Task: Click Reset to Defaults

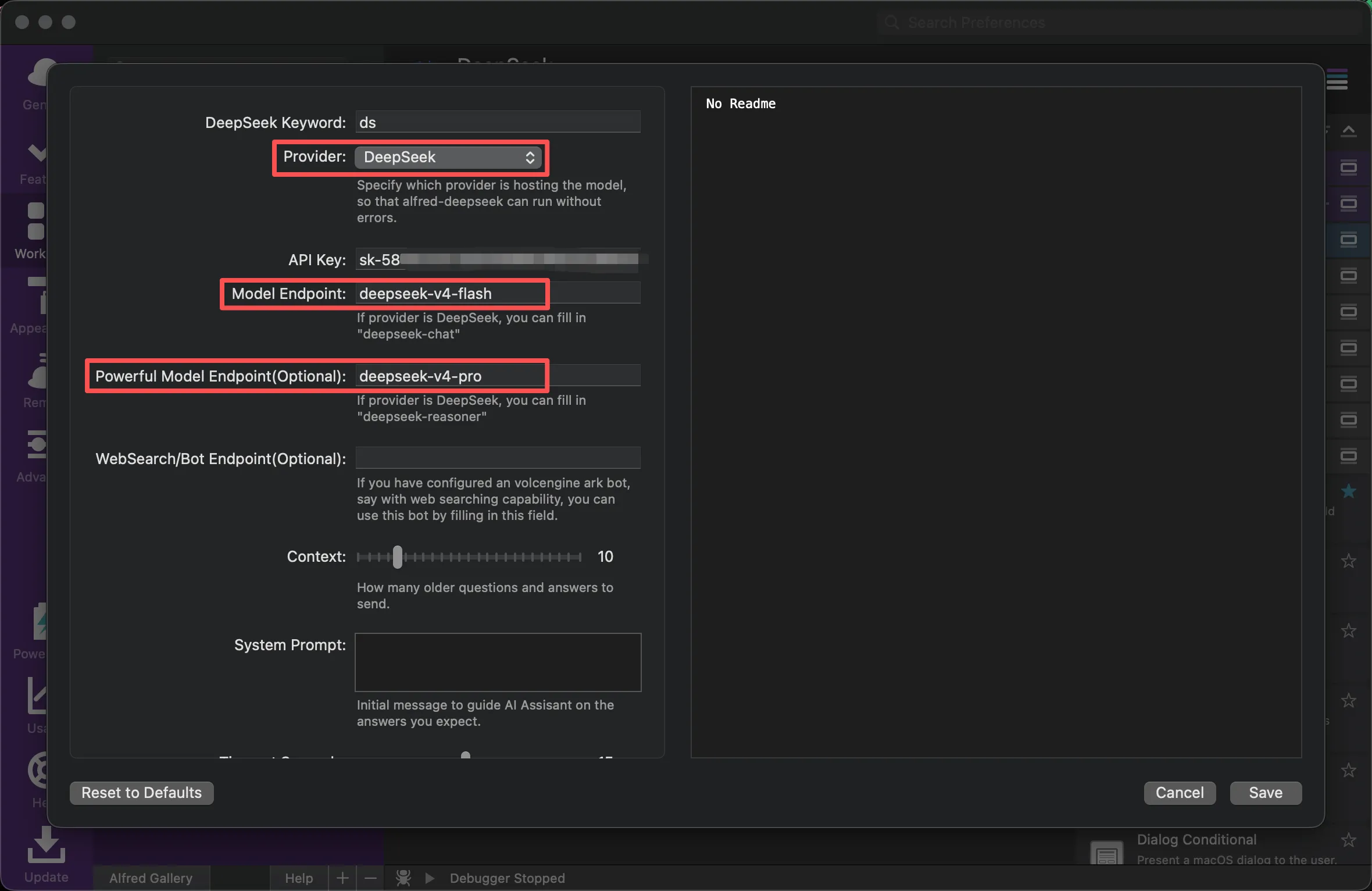Action: point(141,793)
